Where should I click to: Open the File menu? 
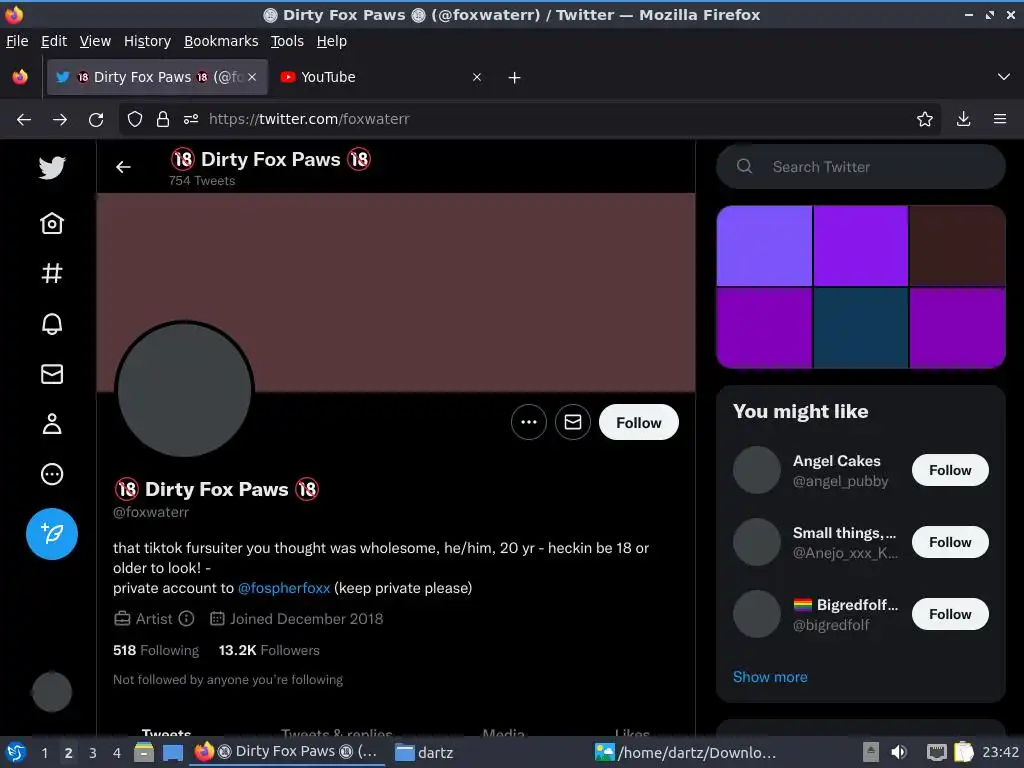pyautogui.click(x=17, y=41)
